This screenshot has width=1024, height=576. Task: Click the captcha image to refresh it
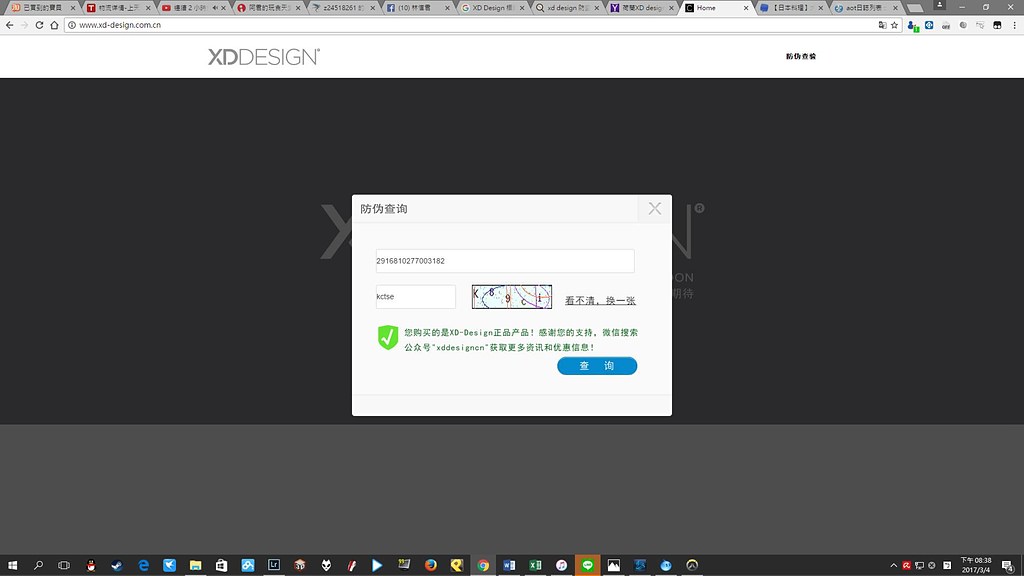[511, 296]
